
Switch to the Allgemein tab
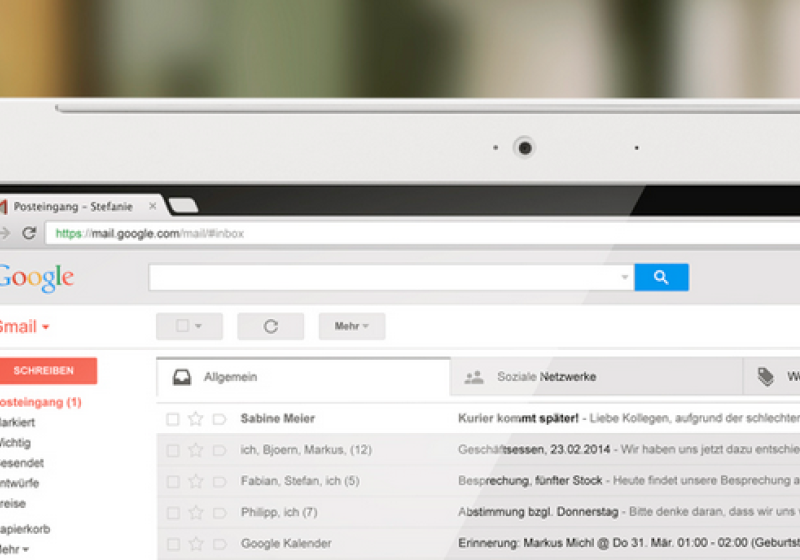coord(304,377)
